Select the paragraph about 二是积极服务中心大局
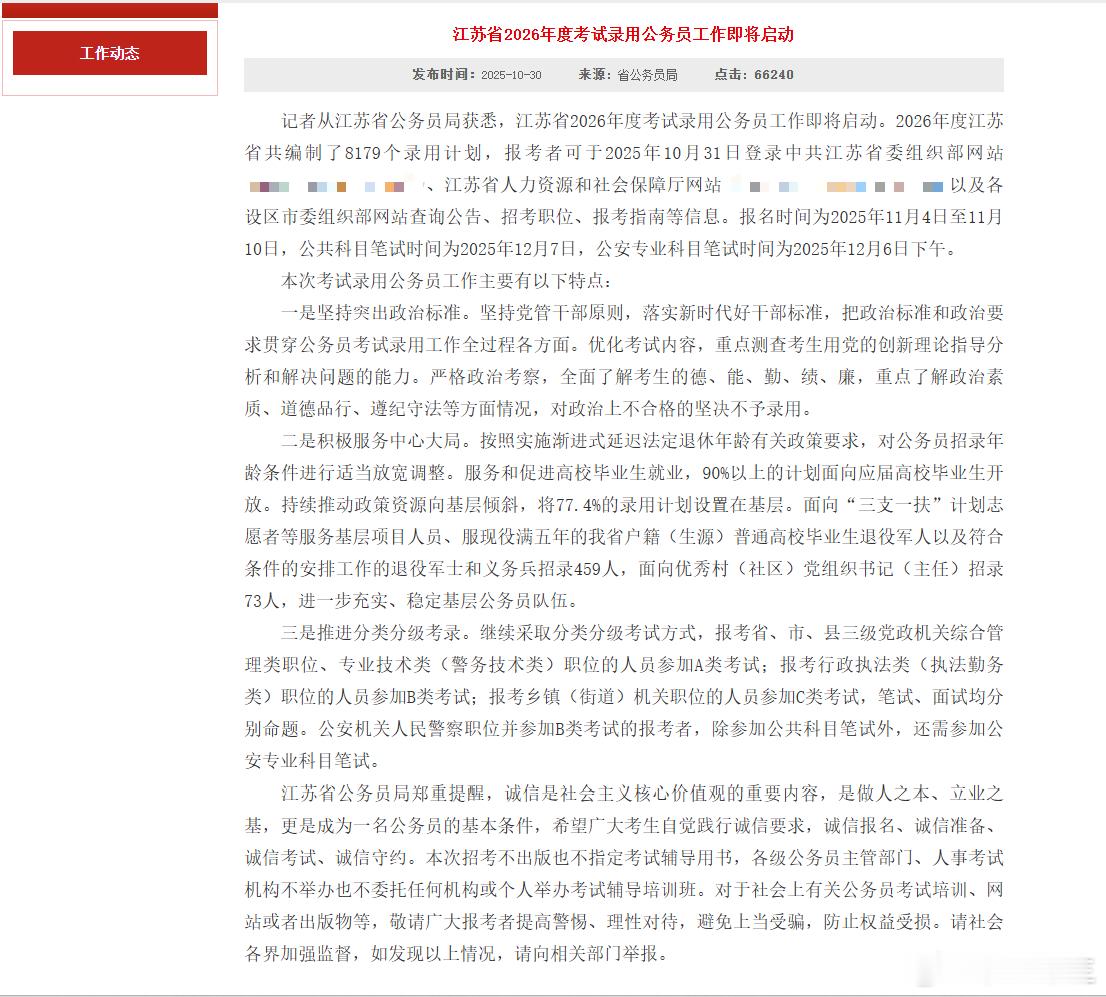The width and height of the screenshot is (1106, 997). pyautogui.click(x=622, y=520)
